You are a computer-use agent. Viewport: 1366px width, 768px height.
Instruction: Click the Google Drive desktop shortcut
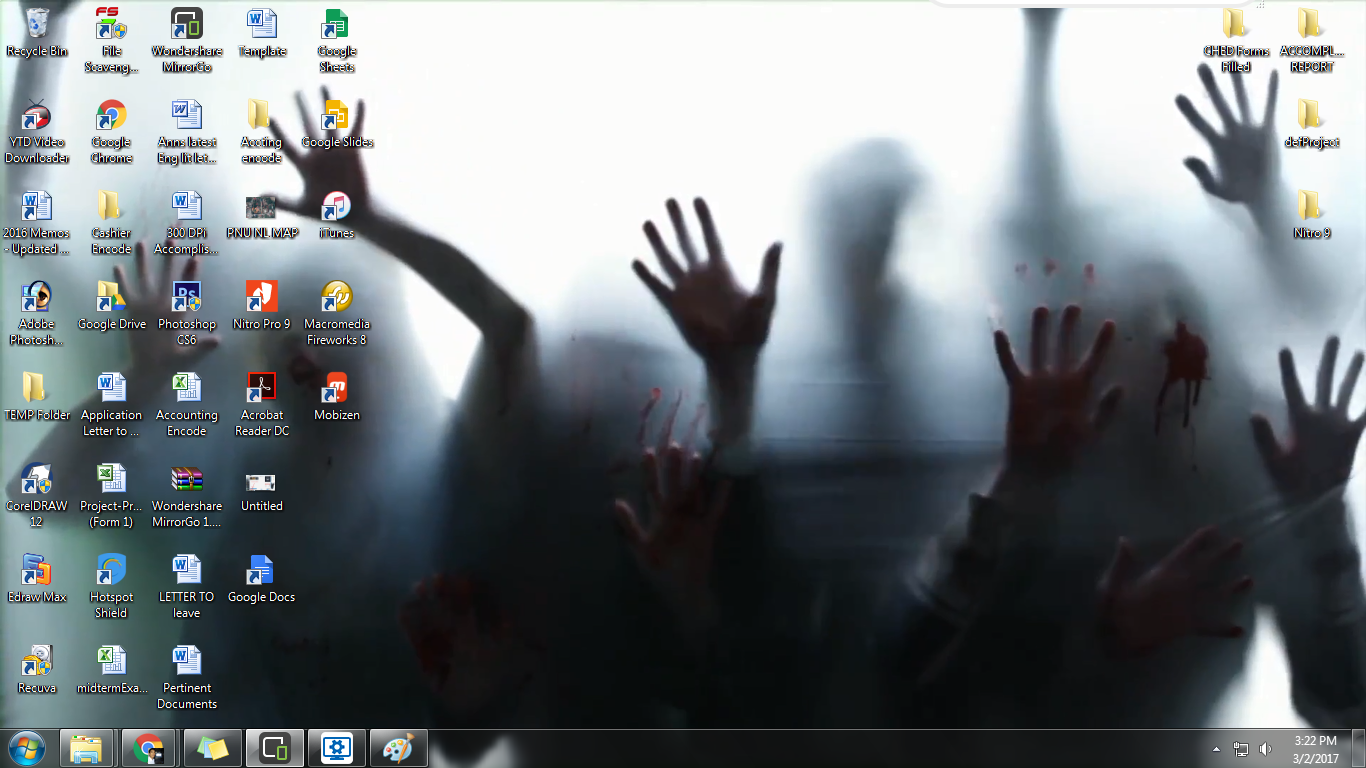[111, 298]
